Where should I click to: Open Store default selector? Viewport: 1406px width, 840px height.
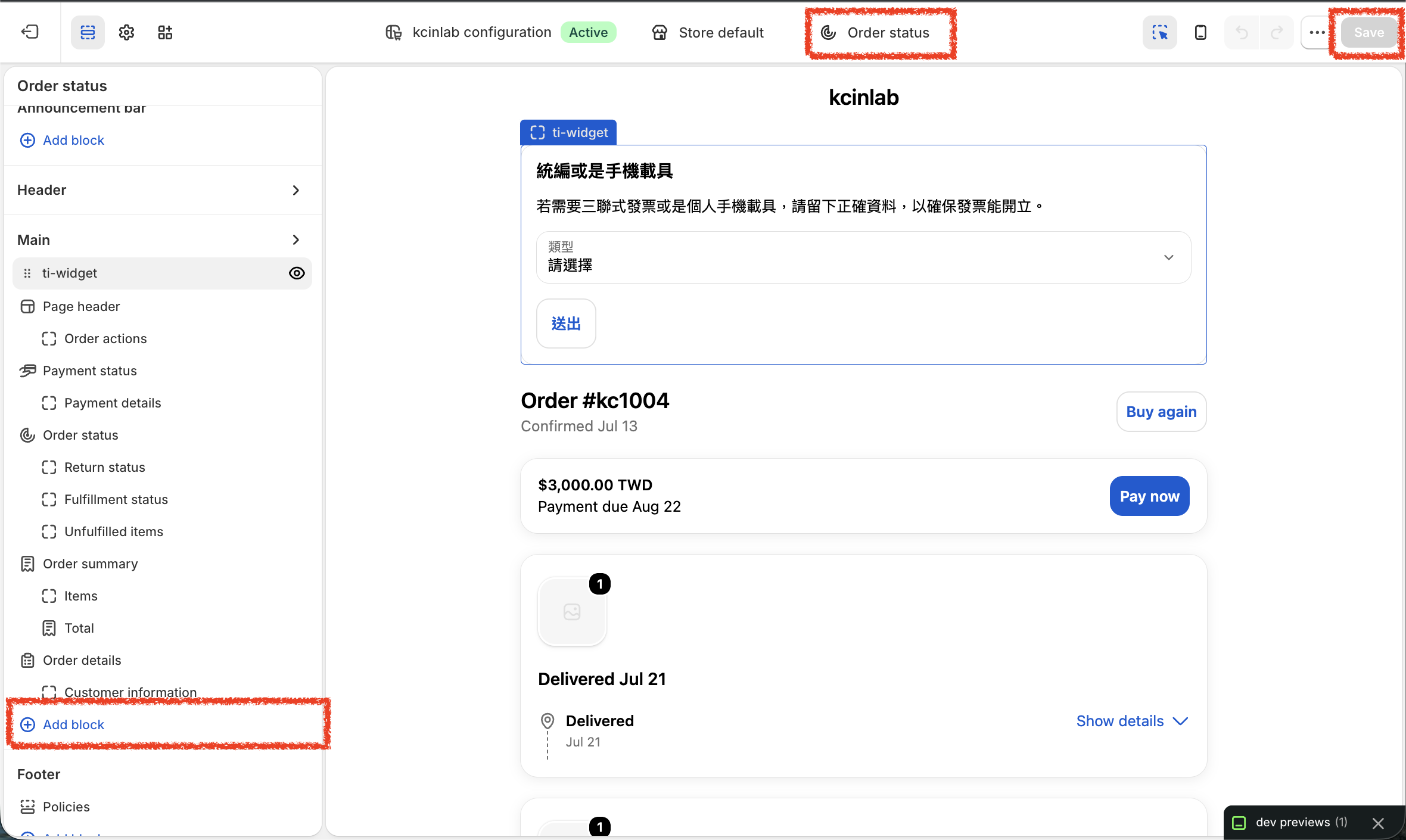point(708,32)
